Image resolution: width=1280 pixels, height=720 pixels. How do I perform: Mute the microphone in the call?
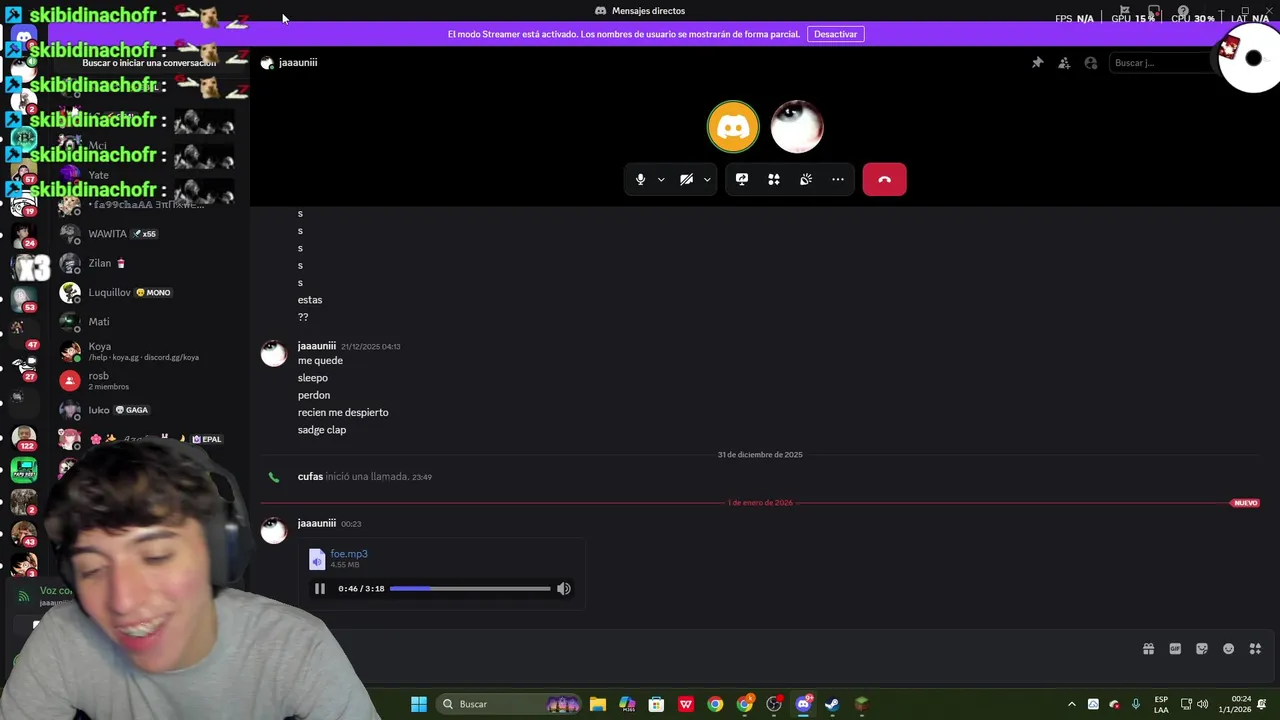click(x=641, y=179)
